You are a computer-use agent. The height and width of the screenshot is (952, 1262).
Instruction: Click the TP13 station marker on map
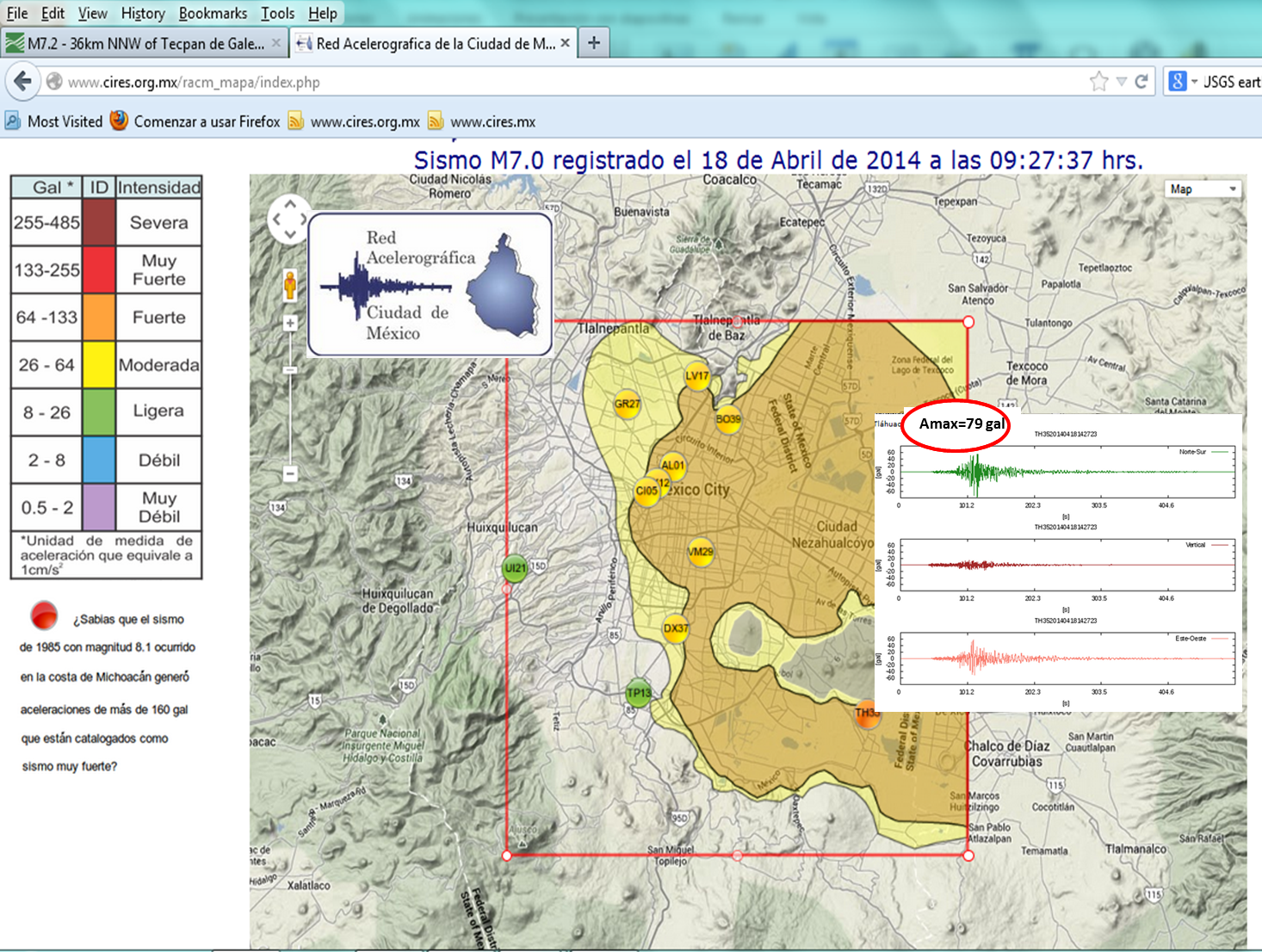[638, 693]
